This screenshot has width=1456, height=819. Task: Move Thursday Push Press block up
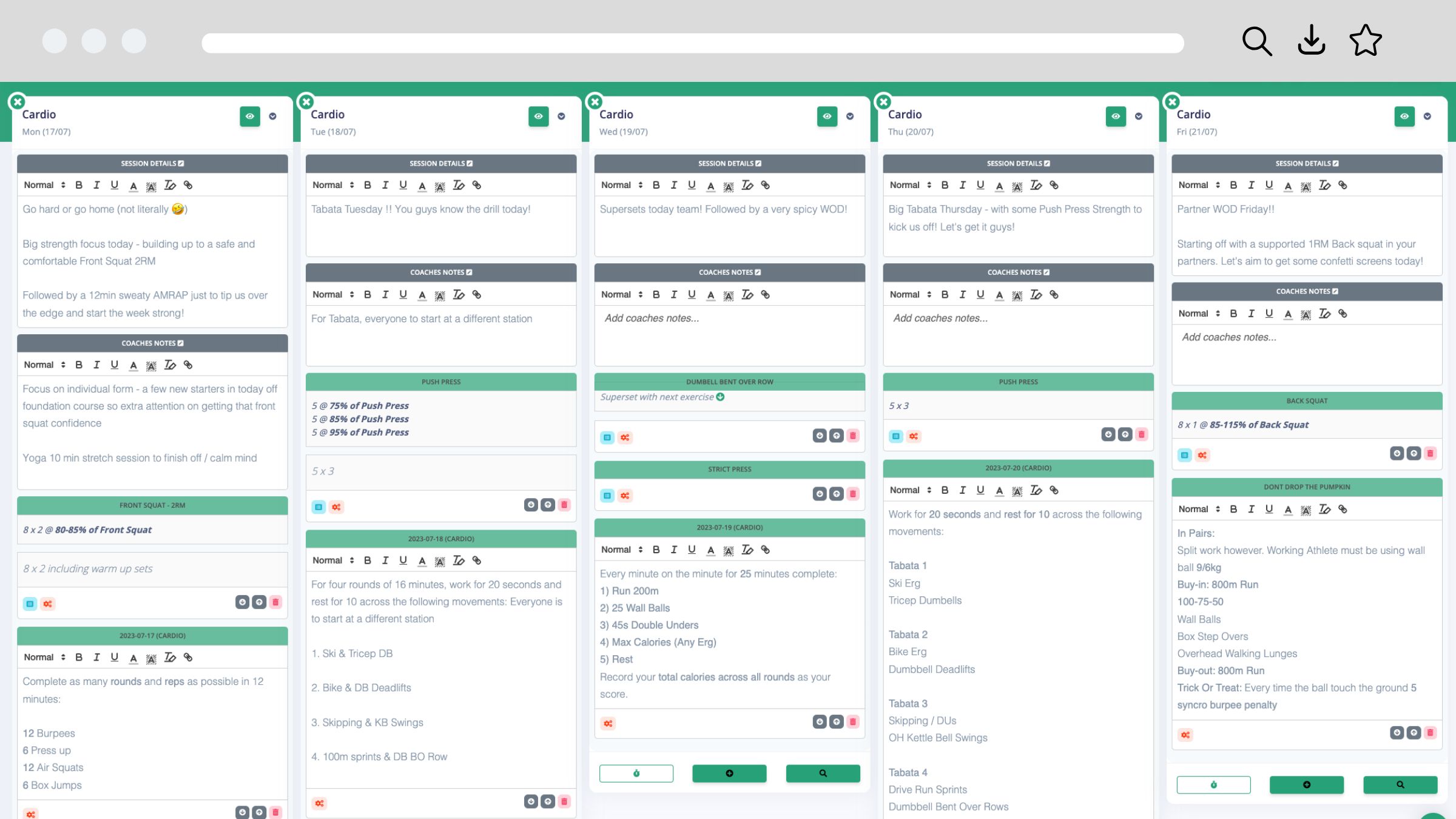1125,434
